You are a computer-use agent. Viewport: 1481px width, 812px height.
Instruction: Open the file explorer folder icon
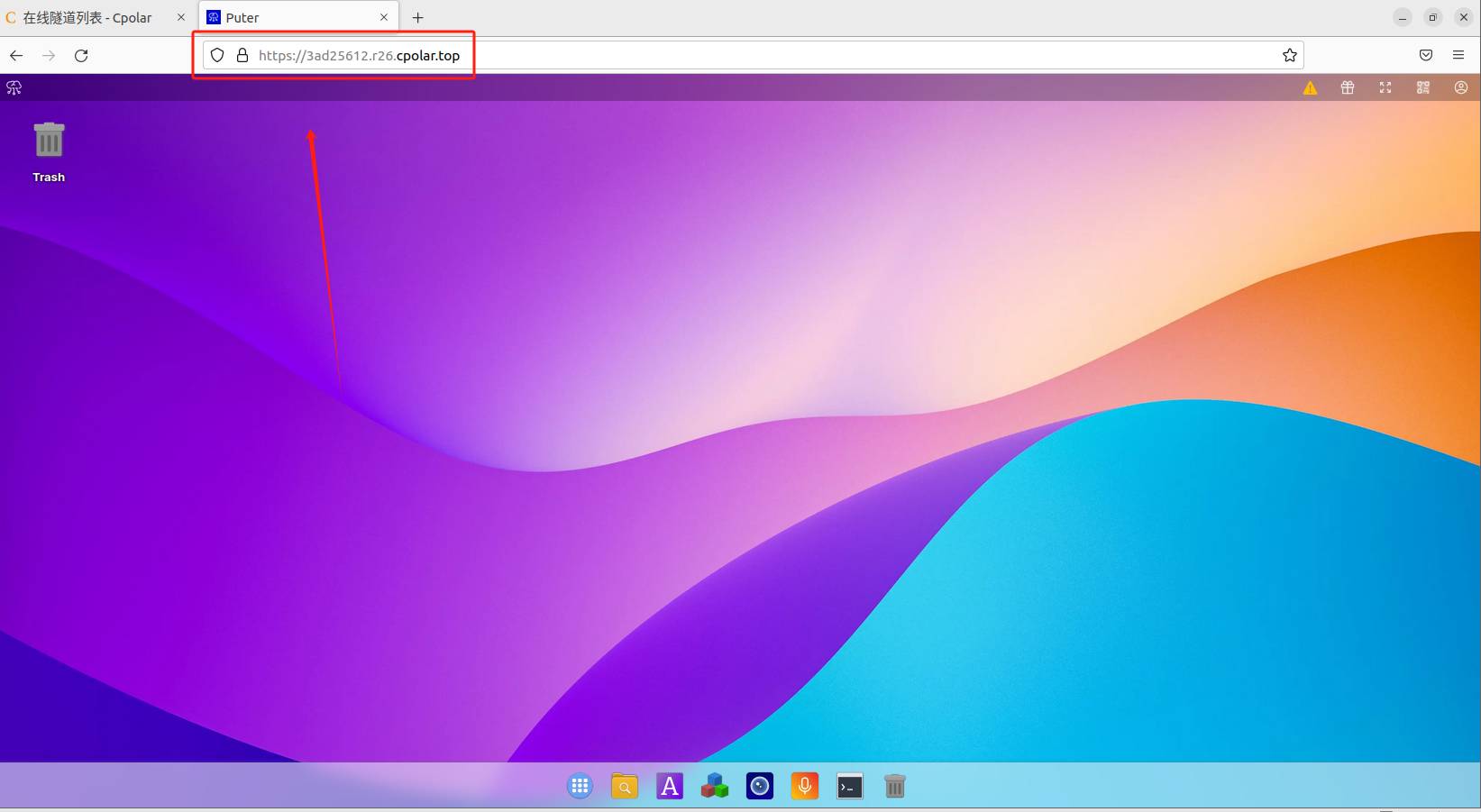point(625,786)
